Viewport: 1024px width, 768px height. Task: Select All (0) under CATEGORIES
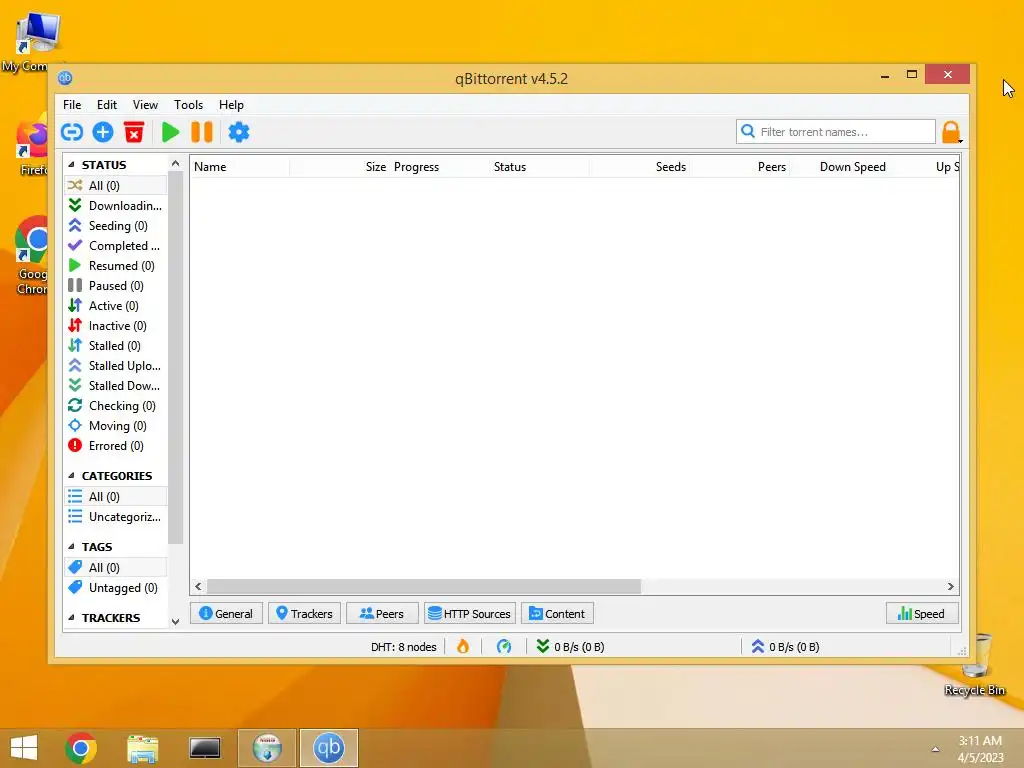(x=116, y=497)
